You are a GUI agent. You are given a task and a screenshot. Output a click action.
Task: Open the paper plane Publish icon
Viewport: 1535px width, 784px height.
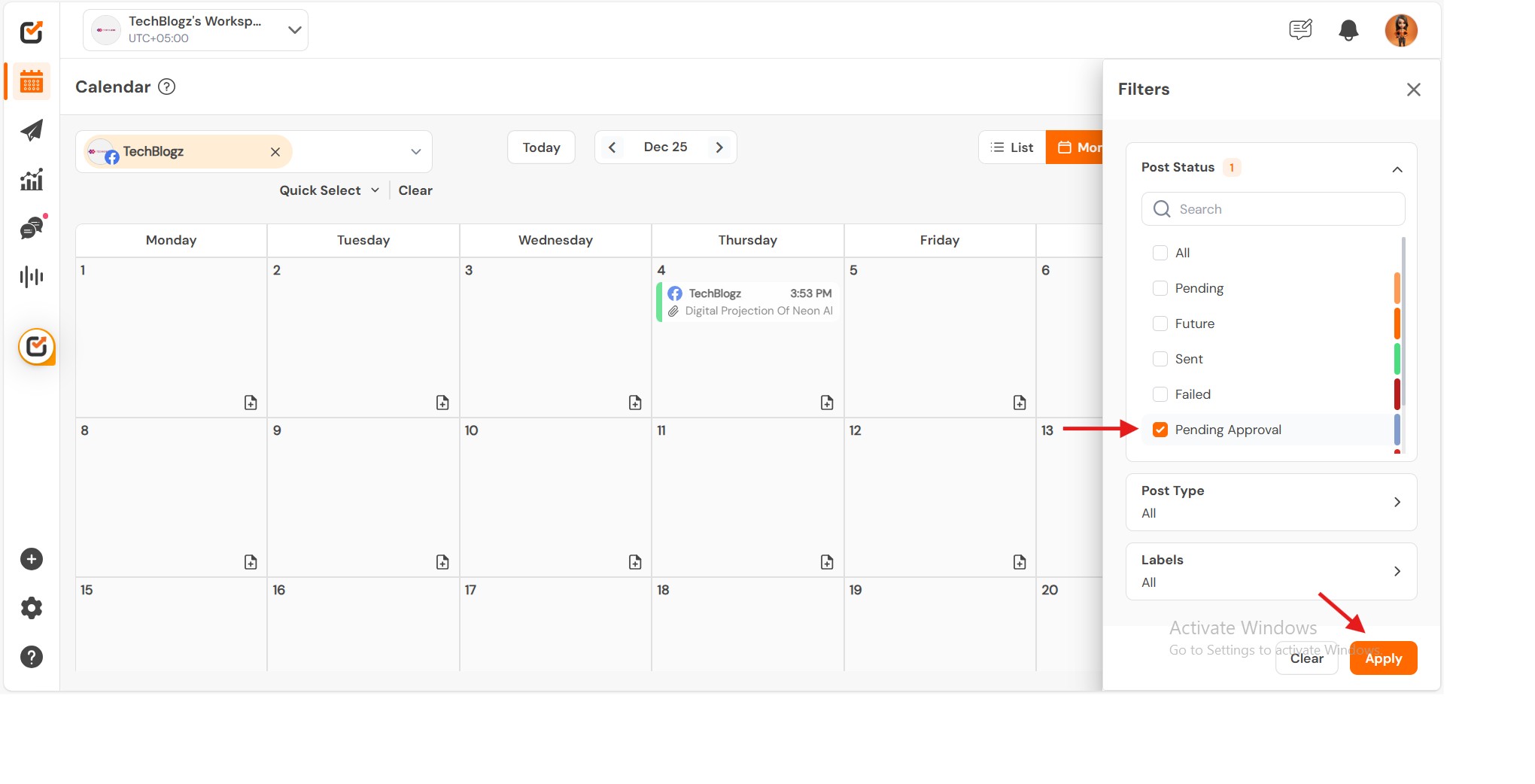[x=32, y=130]
